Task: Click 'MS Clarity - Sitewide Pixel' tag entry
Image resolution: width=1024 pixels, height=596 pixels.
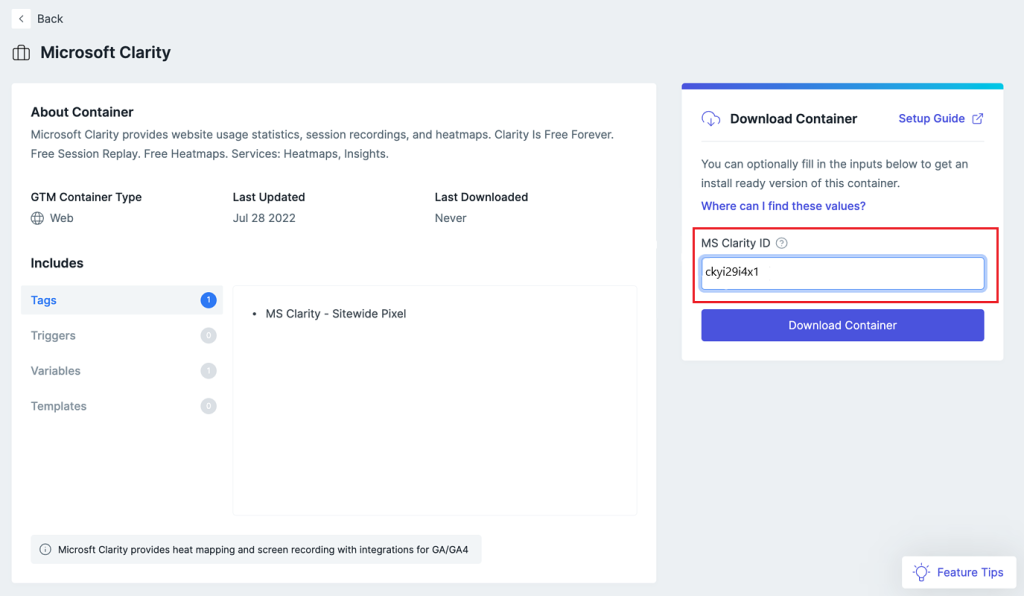Action: click(336, 314)
